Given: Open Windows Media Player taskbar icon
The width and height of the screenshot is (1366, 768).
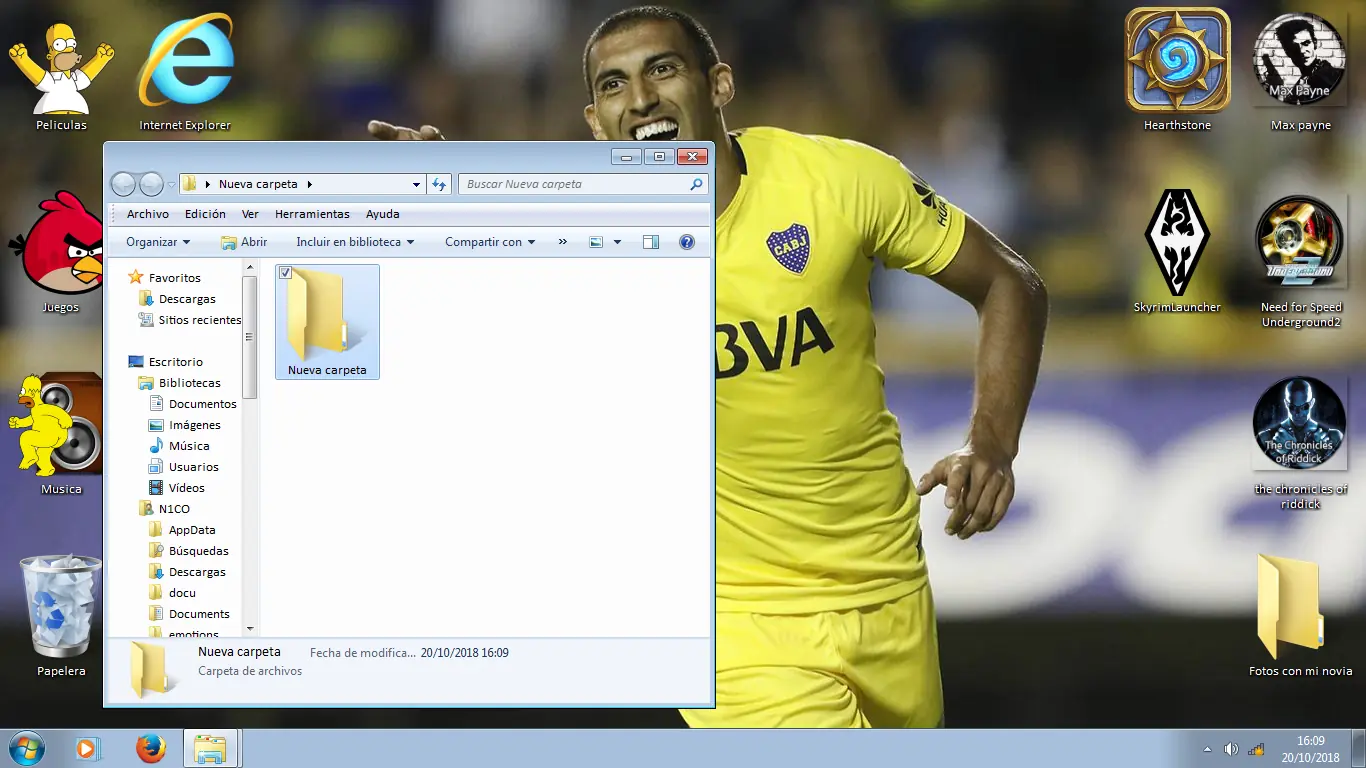Looking at the screenshot, I should pyautogui.click(x=88, y=748).
